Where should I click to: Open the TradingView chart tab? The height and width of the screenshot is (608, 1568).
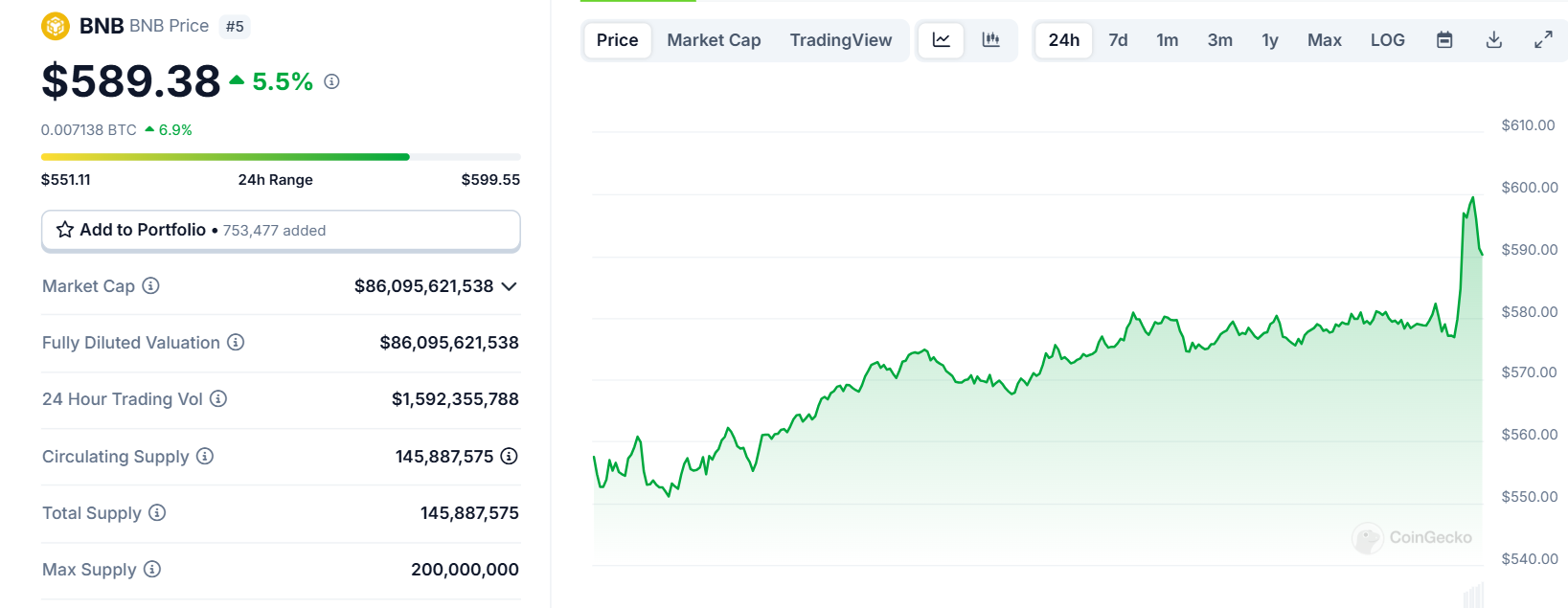tap(841, 40)
